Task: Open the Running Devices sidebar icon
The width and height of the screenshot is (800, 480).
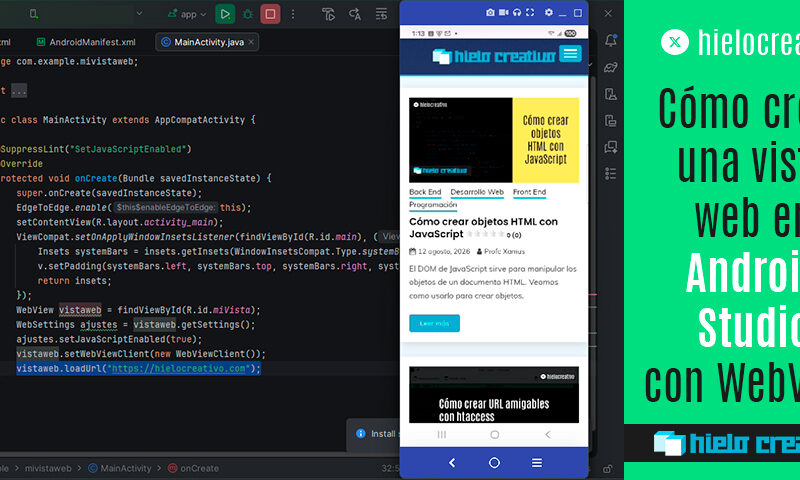Action: (611, 120)
